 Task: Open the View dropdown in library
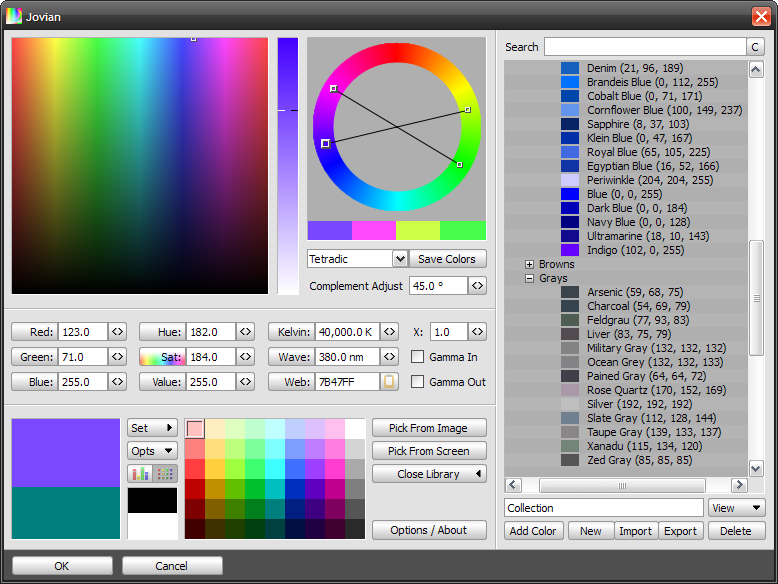(736, 508)
